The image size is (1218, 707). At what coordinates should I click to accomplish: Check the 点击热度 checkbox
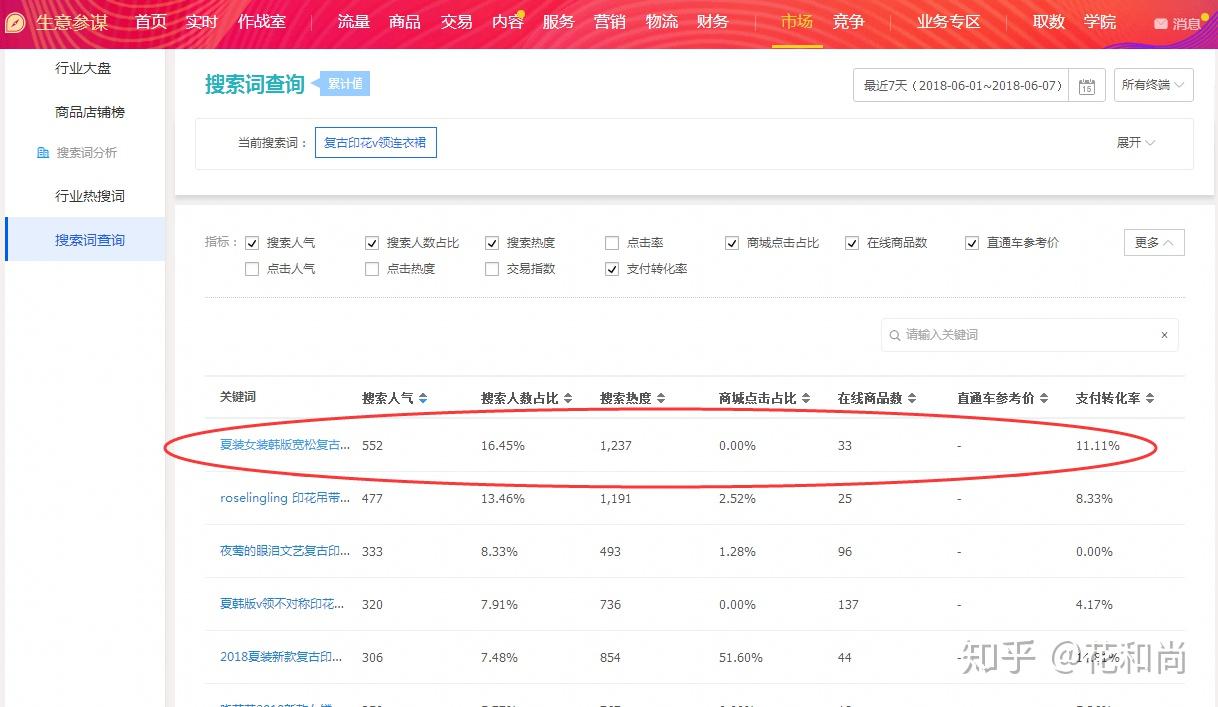[x=372, y=269]
